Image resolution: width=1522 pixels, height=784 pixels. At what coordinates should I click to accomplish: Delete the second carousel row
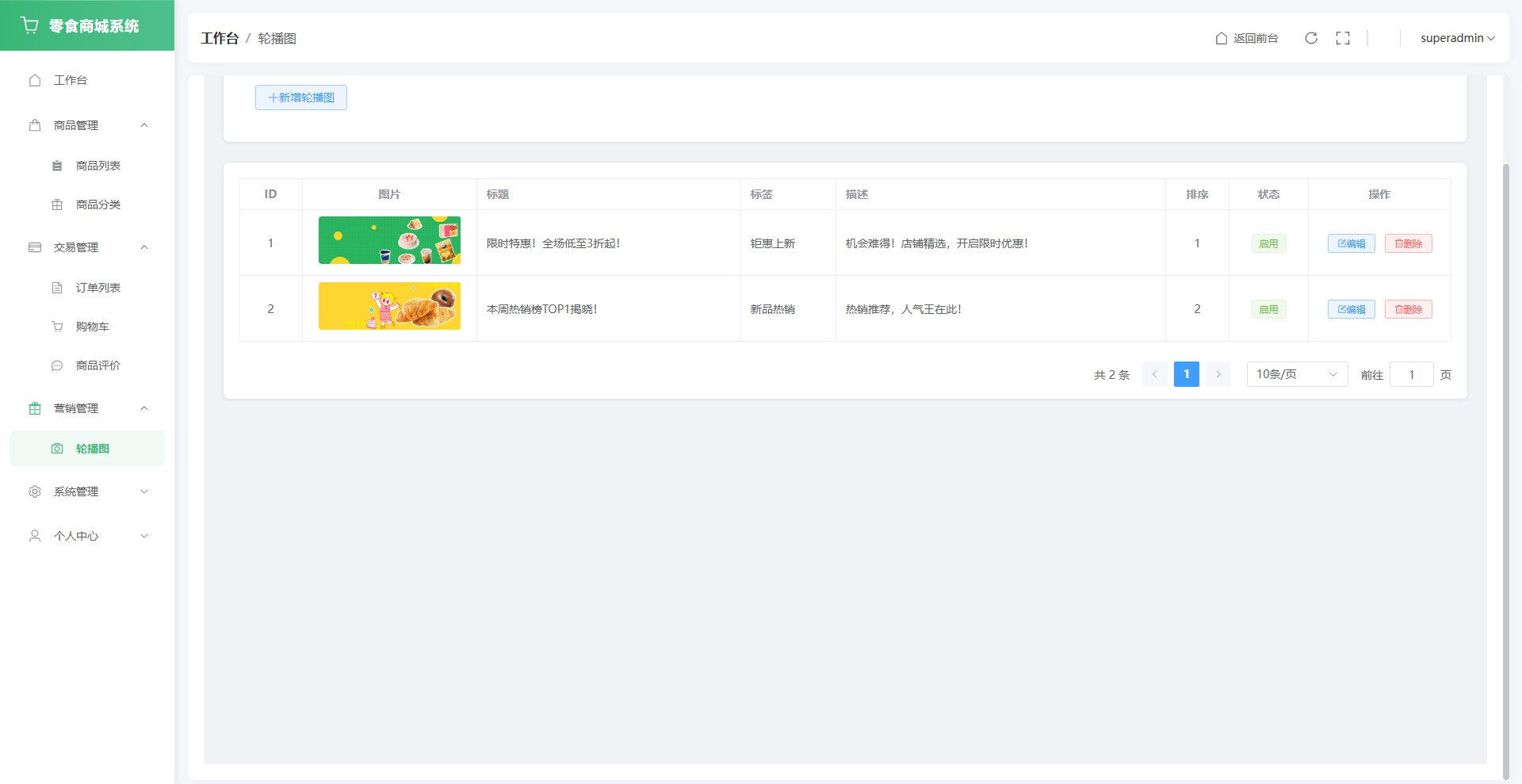[1408, 309]
